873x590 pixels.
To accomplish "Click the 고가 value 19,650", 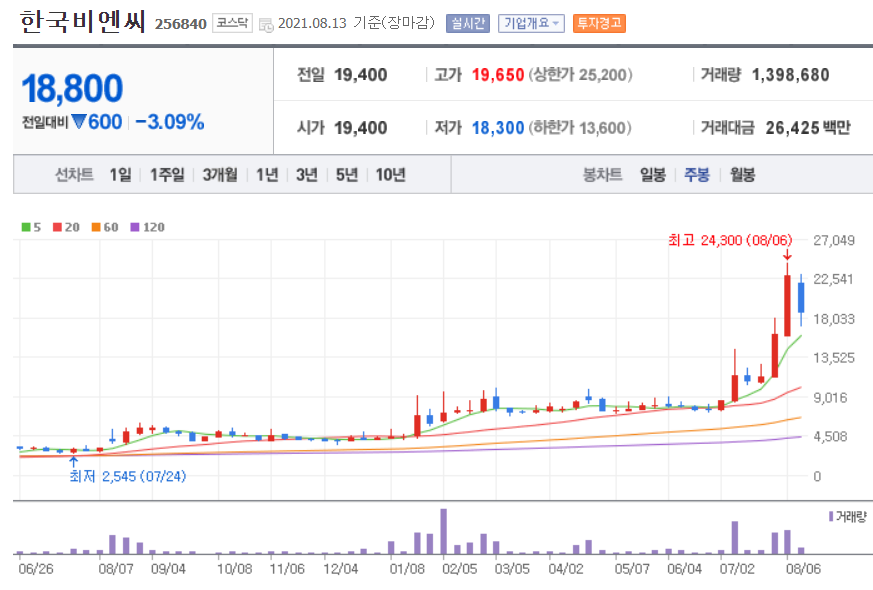I will point(498,75).
